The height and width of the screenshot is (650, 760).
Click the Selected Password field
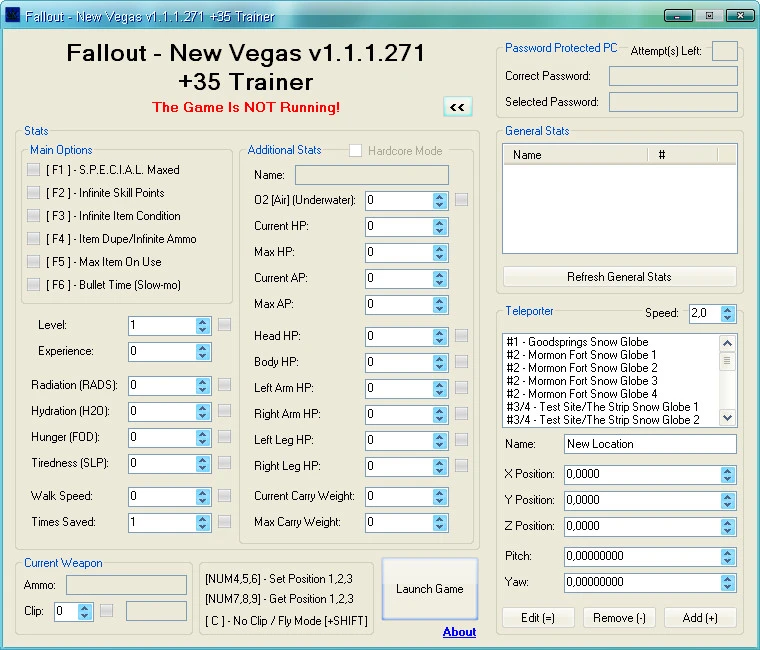pyautogui.click(x=673, y=102)
